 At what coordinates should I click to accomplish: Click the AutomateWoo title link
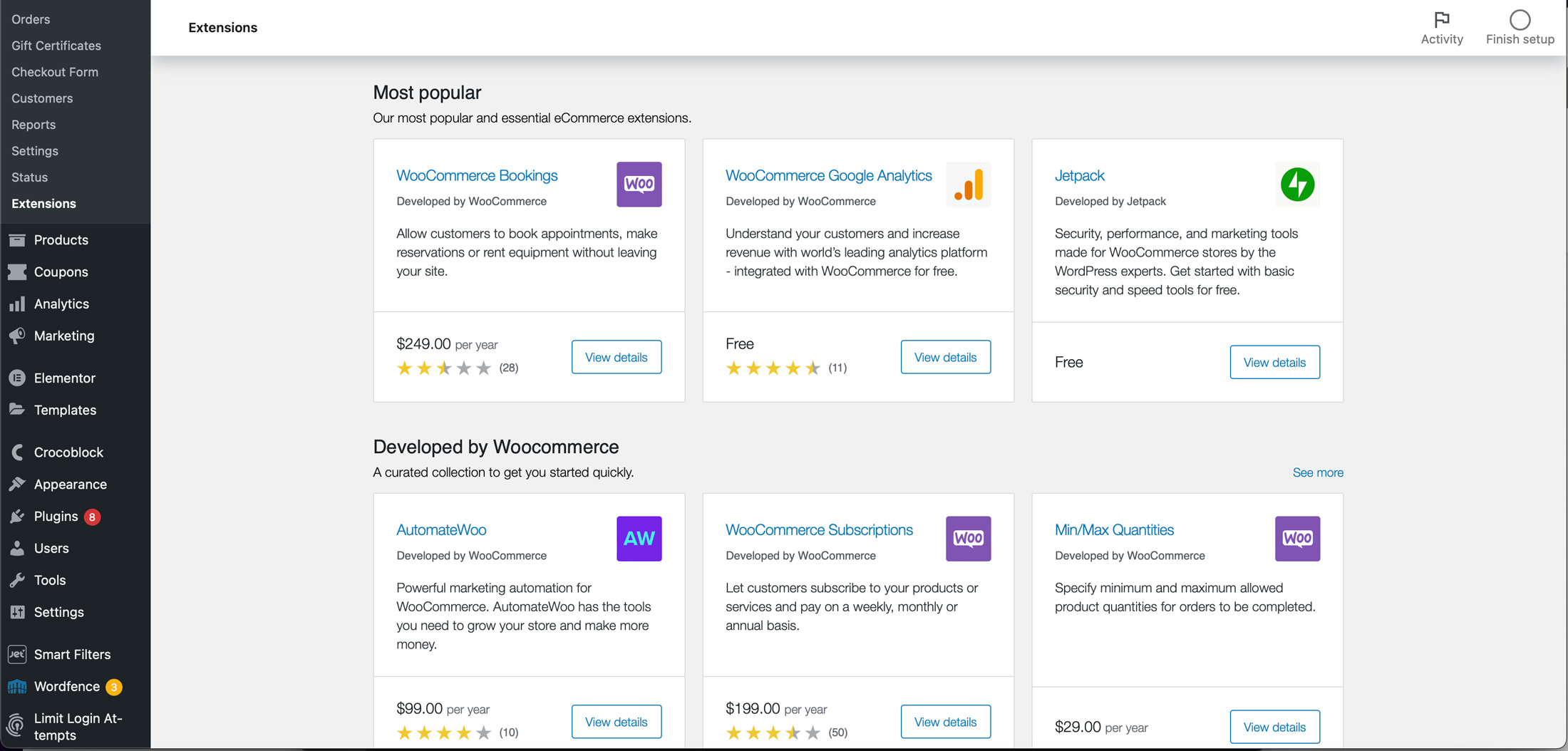click(441, 529)
